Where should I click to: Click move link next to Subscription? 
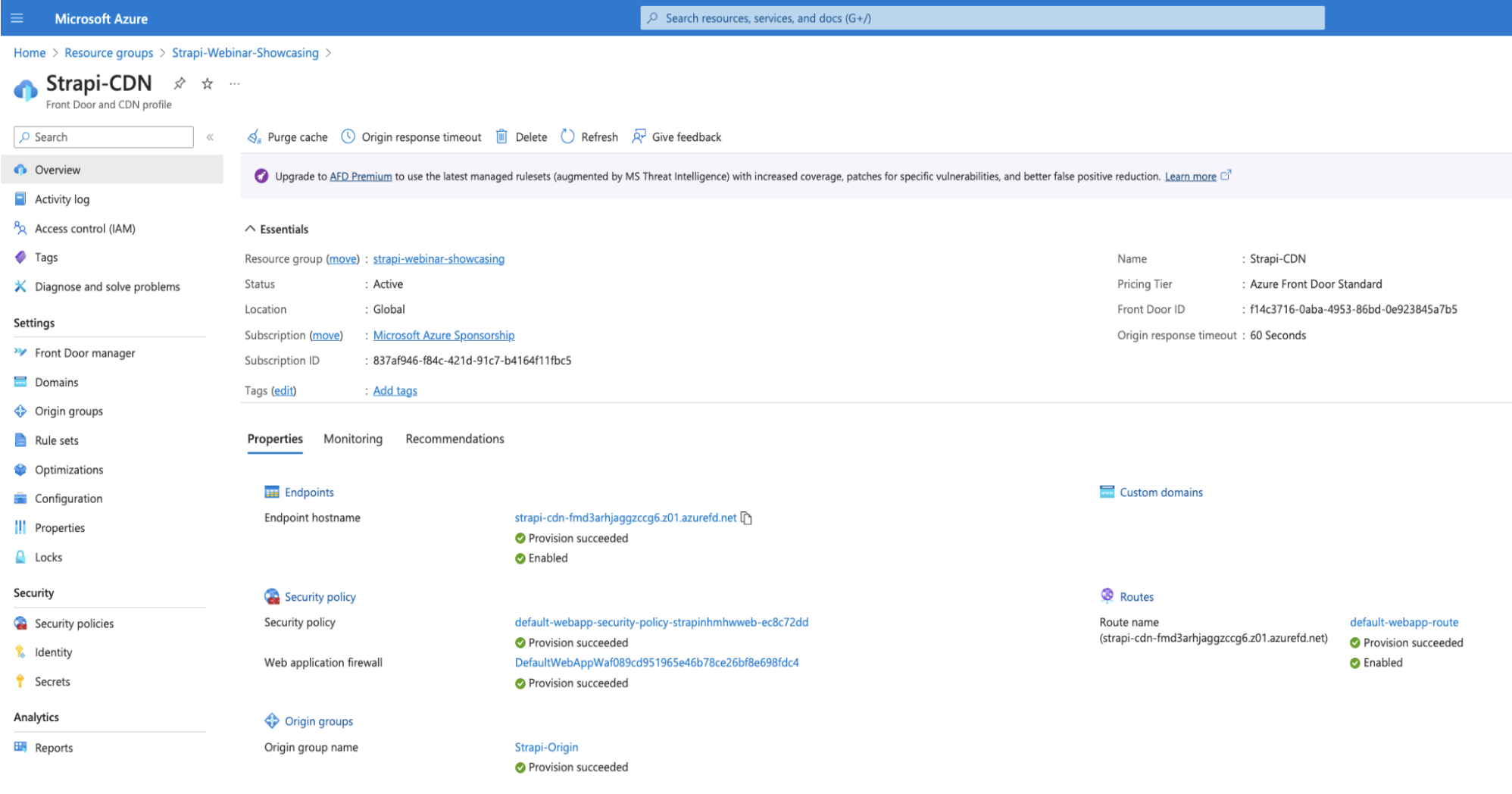point(326,336)
